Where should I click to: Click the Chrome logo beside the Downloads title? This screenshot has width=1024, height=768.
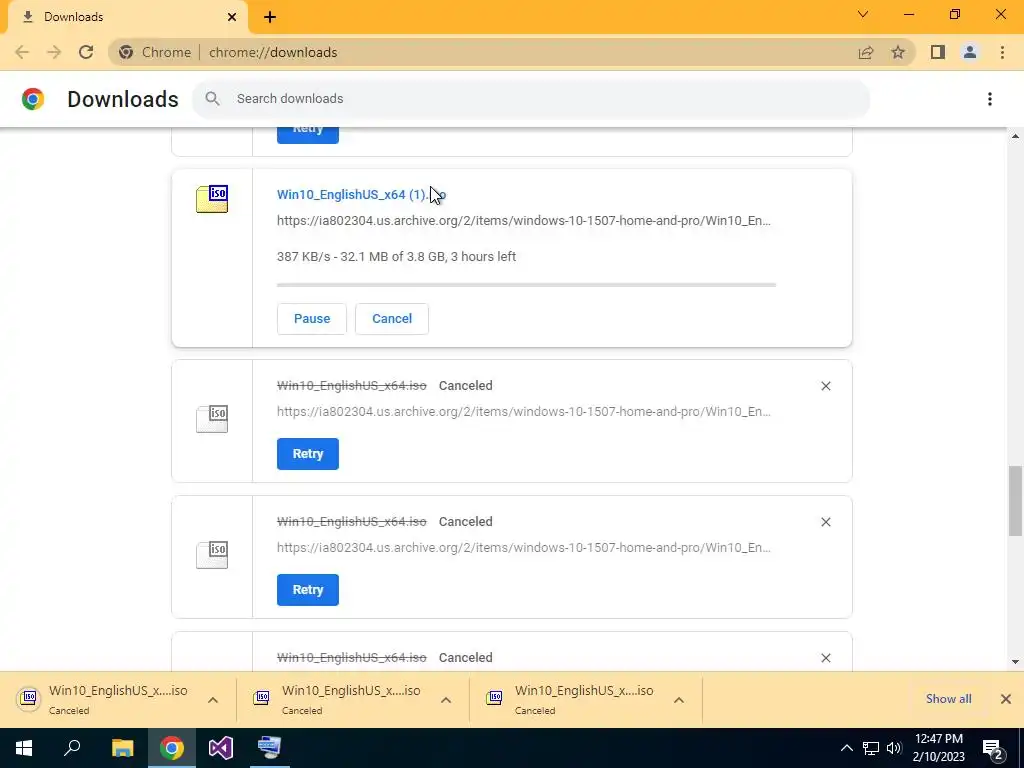pyautogui.click(x=33, y=99)
